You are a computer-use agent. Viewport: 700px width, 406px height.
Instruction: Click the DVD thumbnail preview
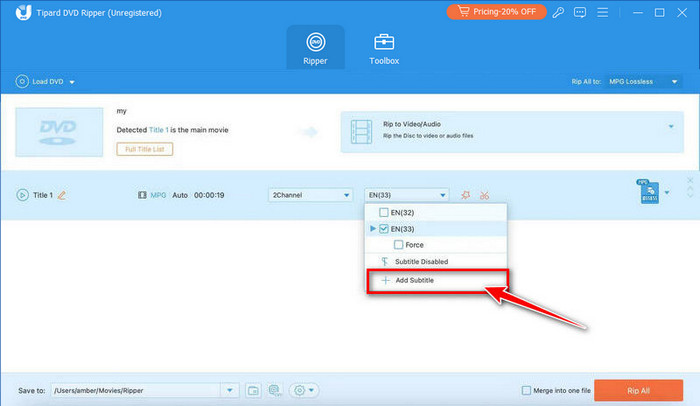pyautogui.click(x=59, y=132)
